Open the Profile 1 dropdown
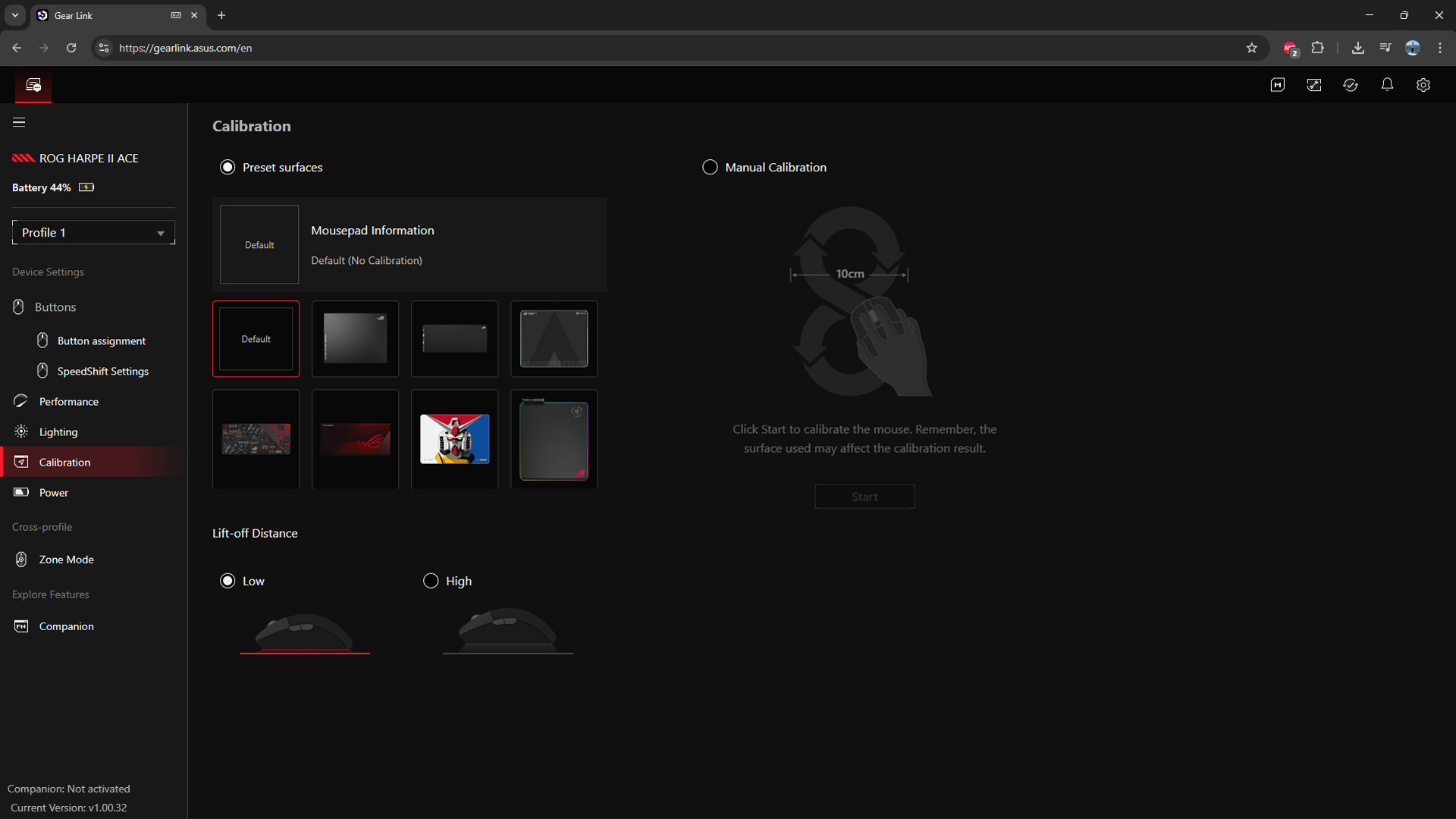The width and height of the screenshot is (1456, 819). 93,232
